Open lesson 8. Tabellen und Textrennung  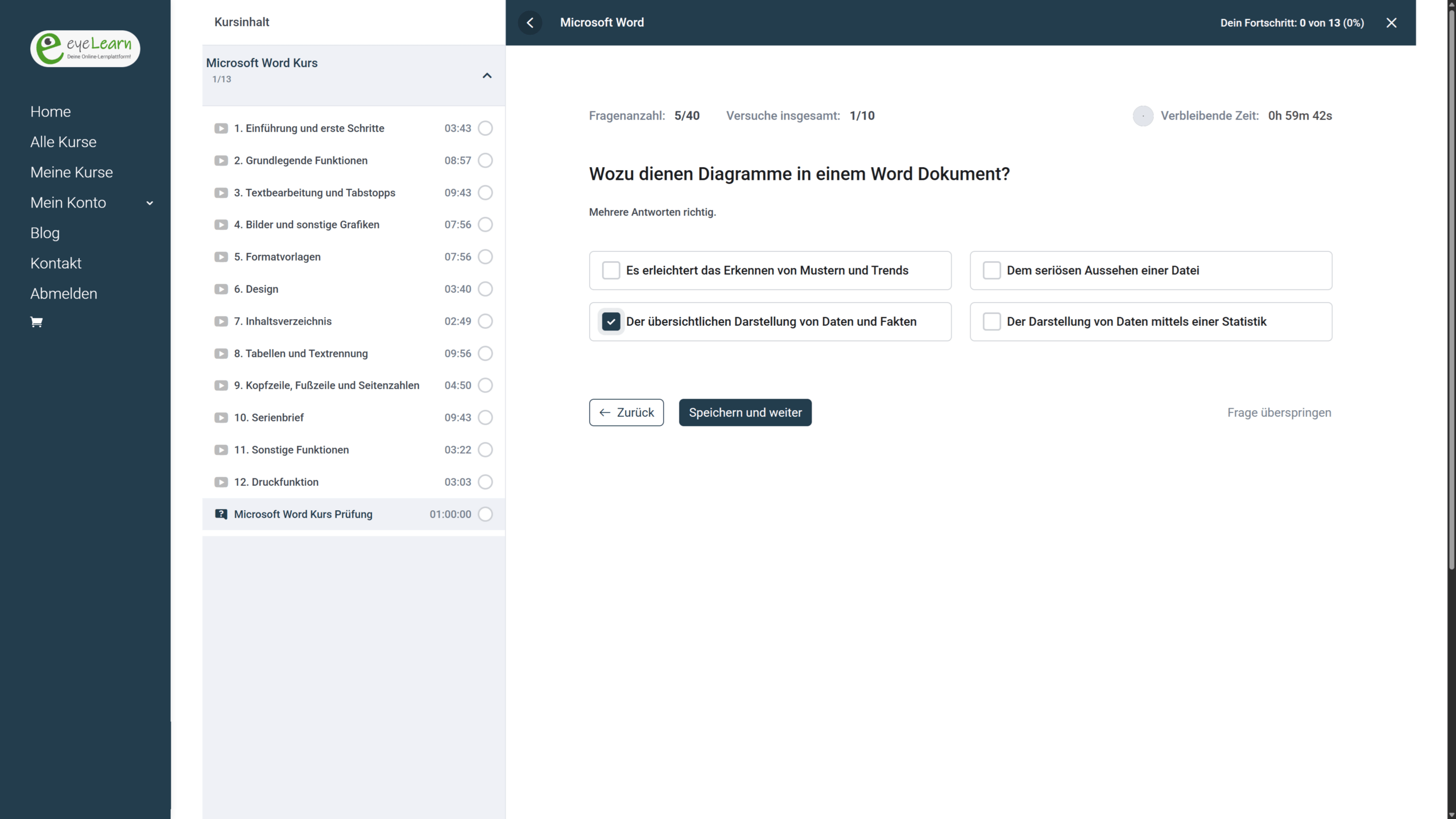301,354
